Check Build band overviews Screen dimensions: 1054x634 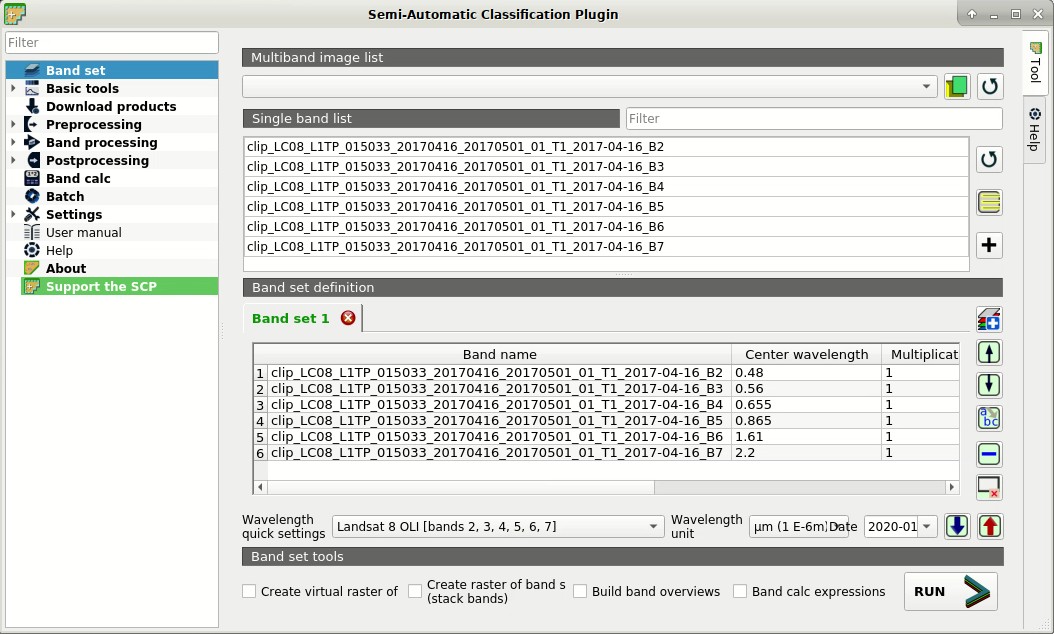pos(580,591)
